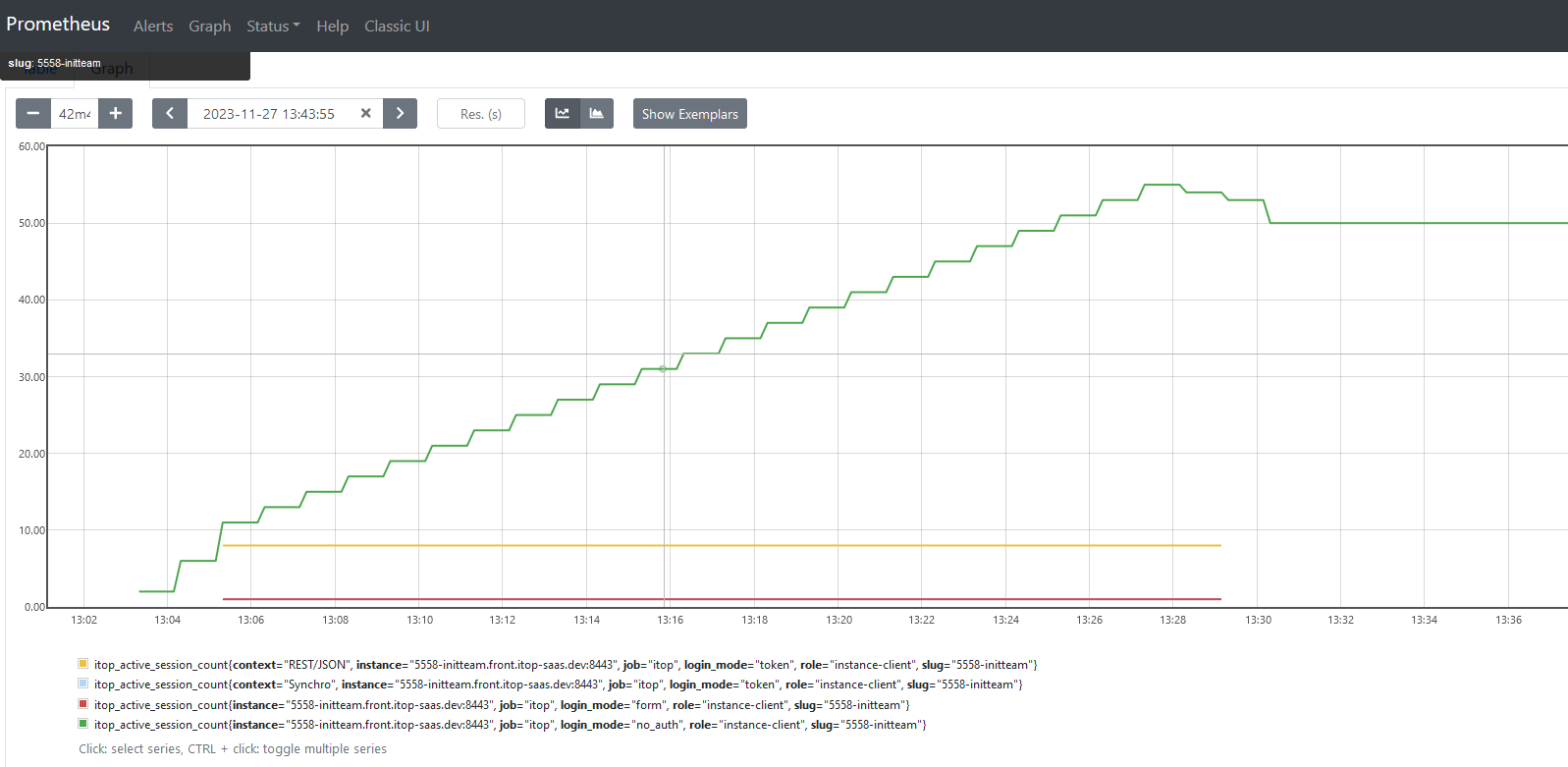
Task: Open the Alerts page
Action: tap(153, 27)
